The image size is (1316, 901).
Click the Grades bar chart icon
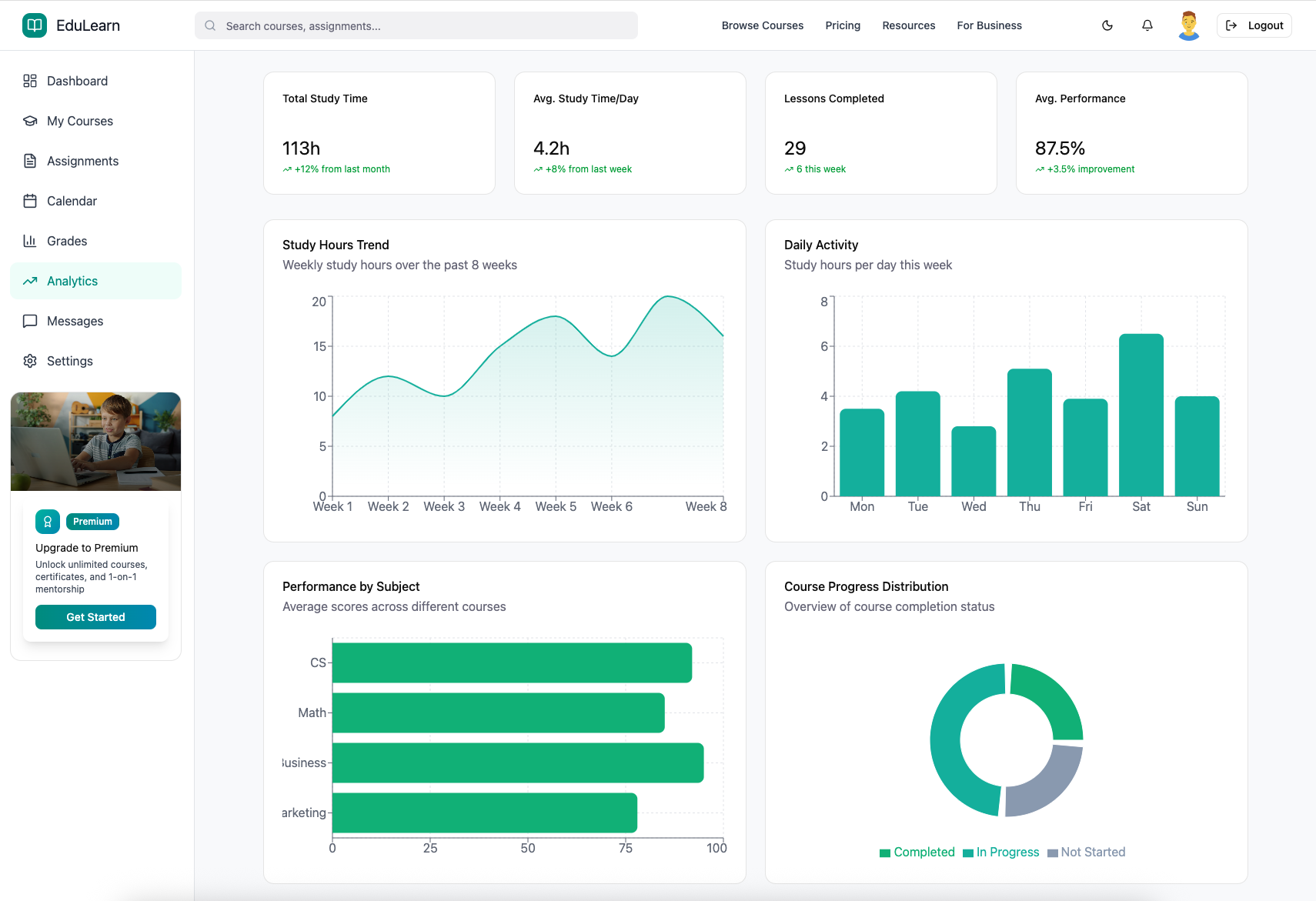coord(30,241)
